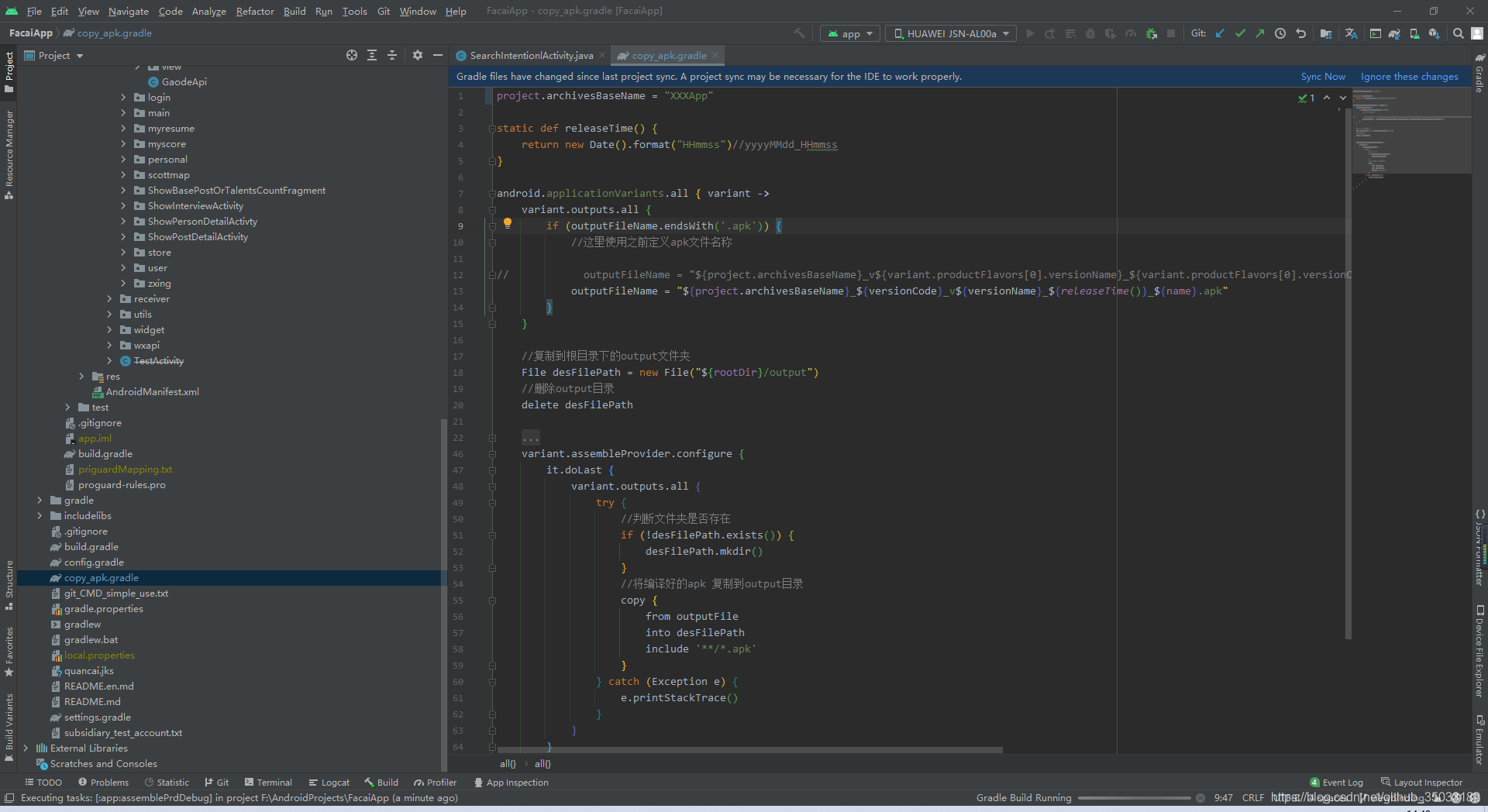Open the Event Log panel

(1336, 783)
